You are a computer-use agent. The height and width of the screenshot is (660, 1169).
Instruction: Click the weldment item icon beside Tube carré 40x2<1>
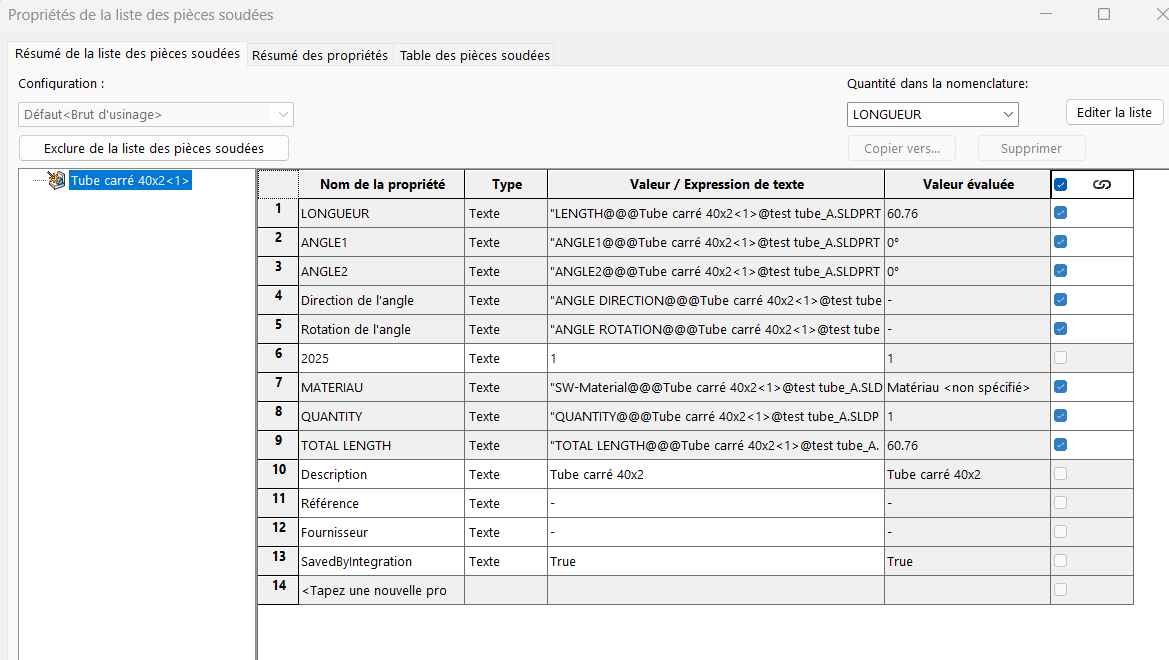[56, 180]
